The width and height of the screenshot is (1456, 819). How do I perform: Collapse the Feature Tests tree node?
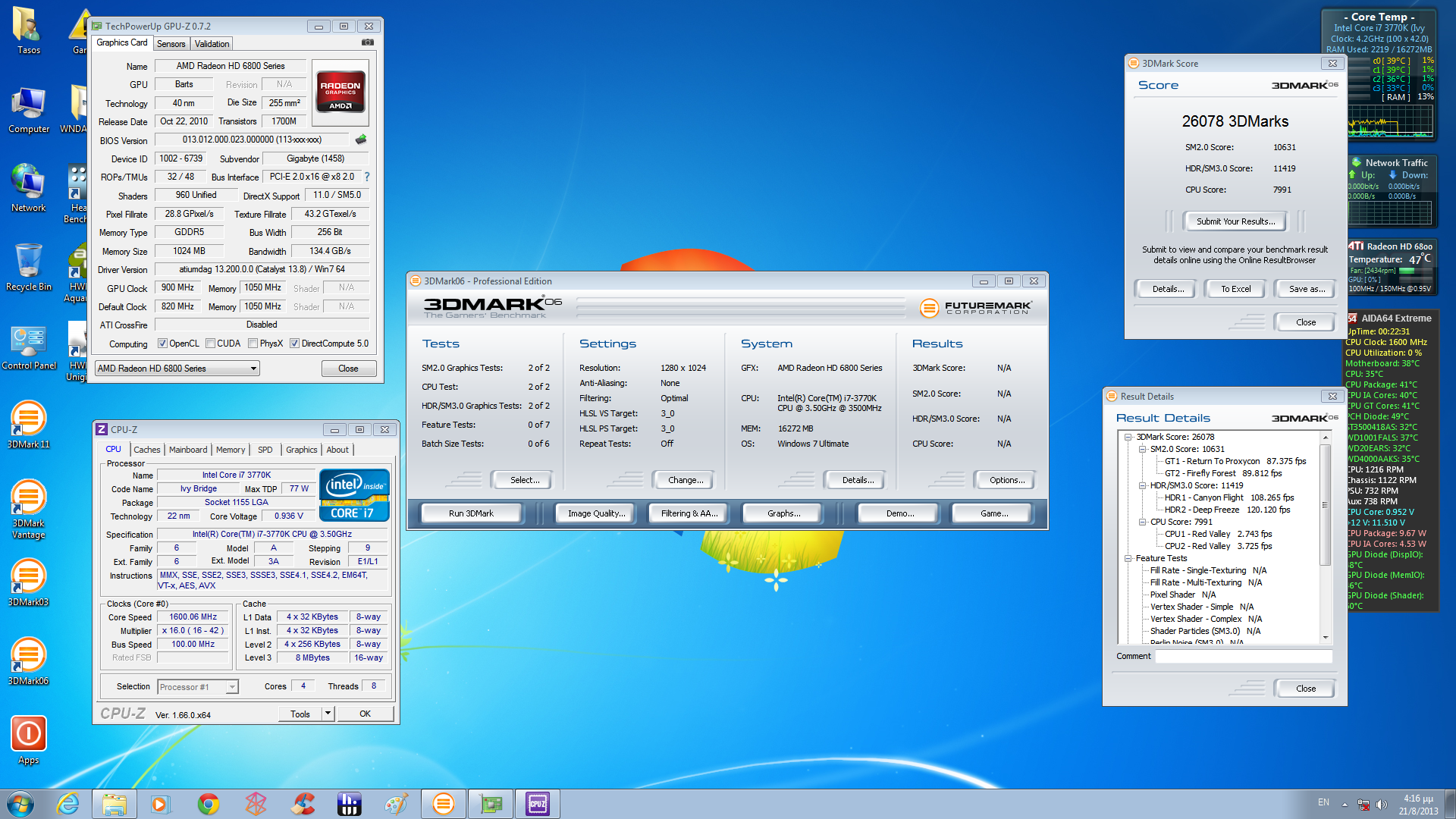click(1128, 558)
